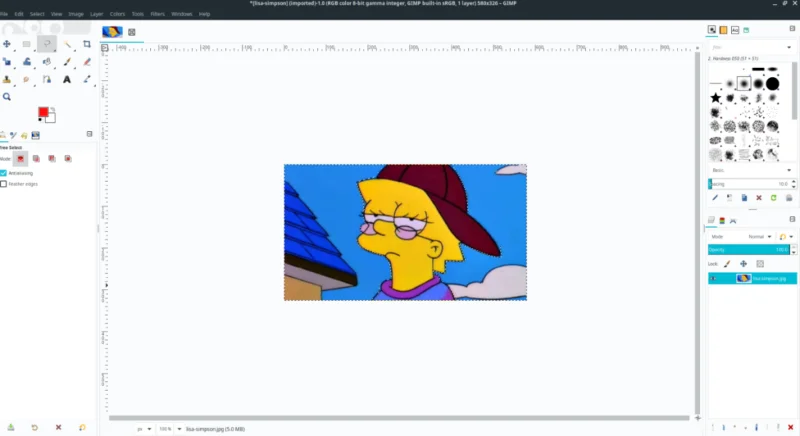
Task: Select the Text tool
Action: tap(67, 80)
